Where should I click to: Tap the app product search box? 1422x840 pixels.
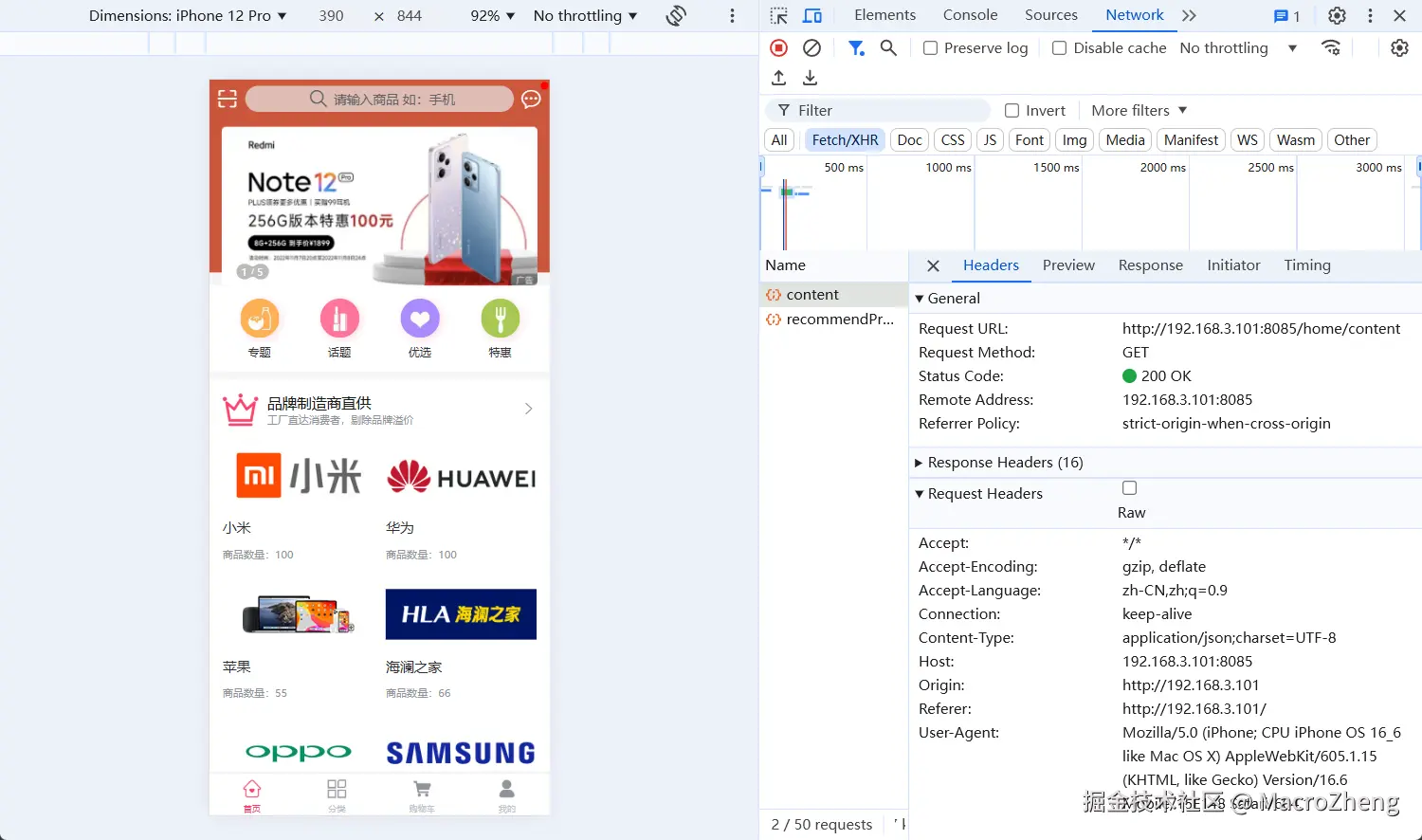(379, 99)
